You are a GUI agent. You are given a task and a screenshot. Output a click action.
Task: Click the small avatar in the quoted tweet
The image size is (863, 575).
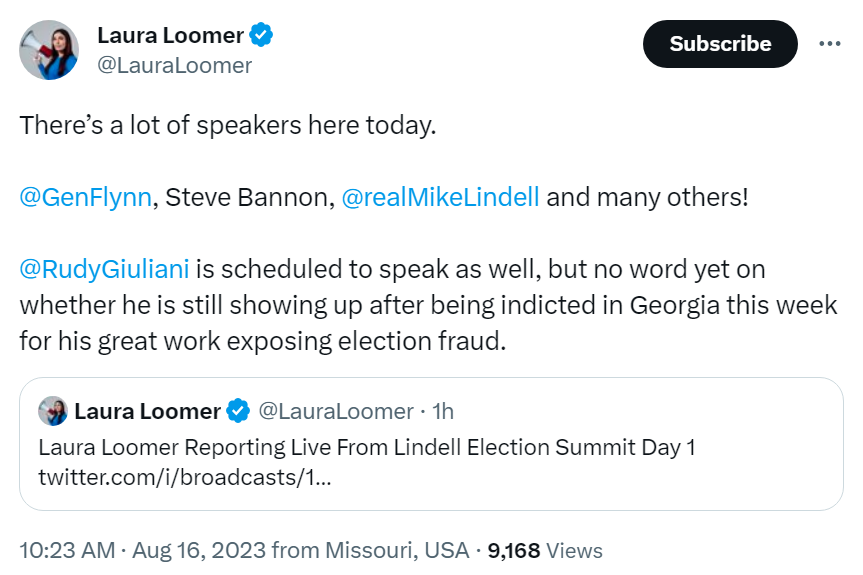point(53,411)
